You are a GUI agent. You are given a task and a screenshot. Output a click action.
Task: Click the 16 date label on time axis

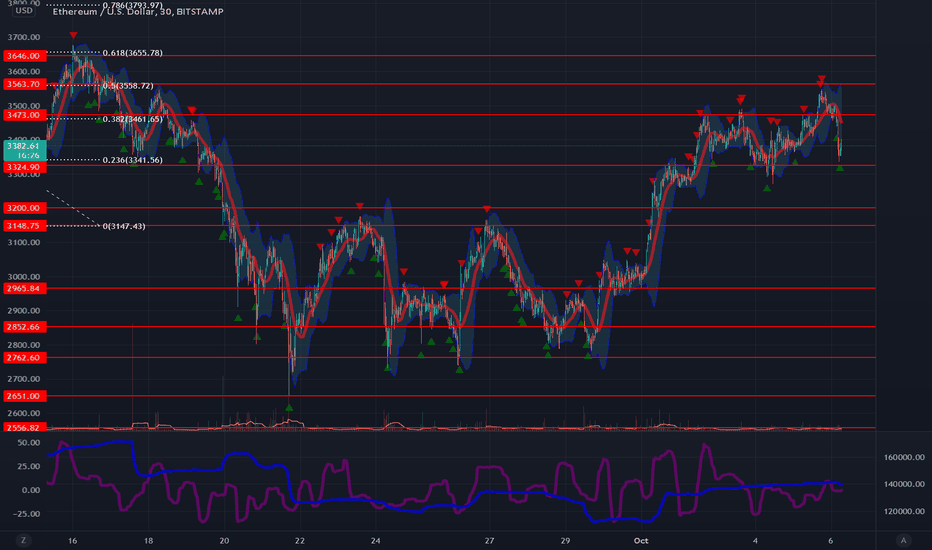(73, 540)
